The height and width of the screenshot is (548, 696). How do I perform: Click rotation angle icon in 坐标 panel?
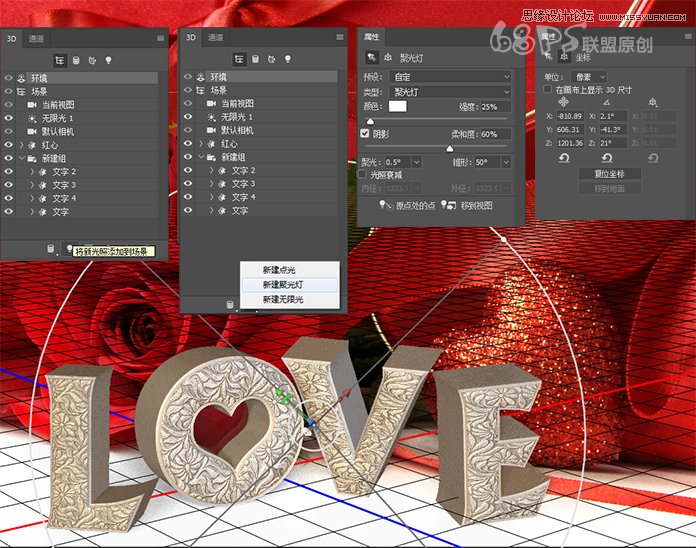tap(607, 103)
